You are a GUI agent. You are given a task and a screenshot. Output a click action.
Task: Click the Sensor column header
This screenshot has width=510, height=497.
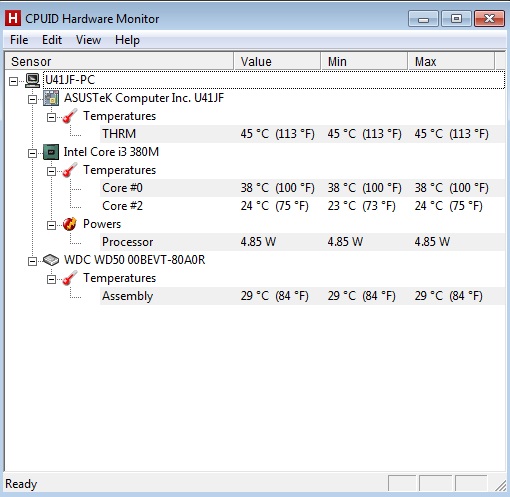pyautogui.click(x=119, y=61)
